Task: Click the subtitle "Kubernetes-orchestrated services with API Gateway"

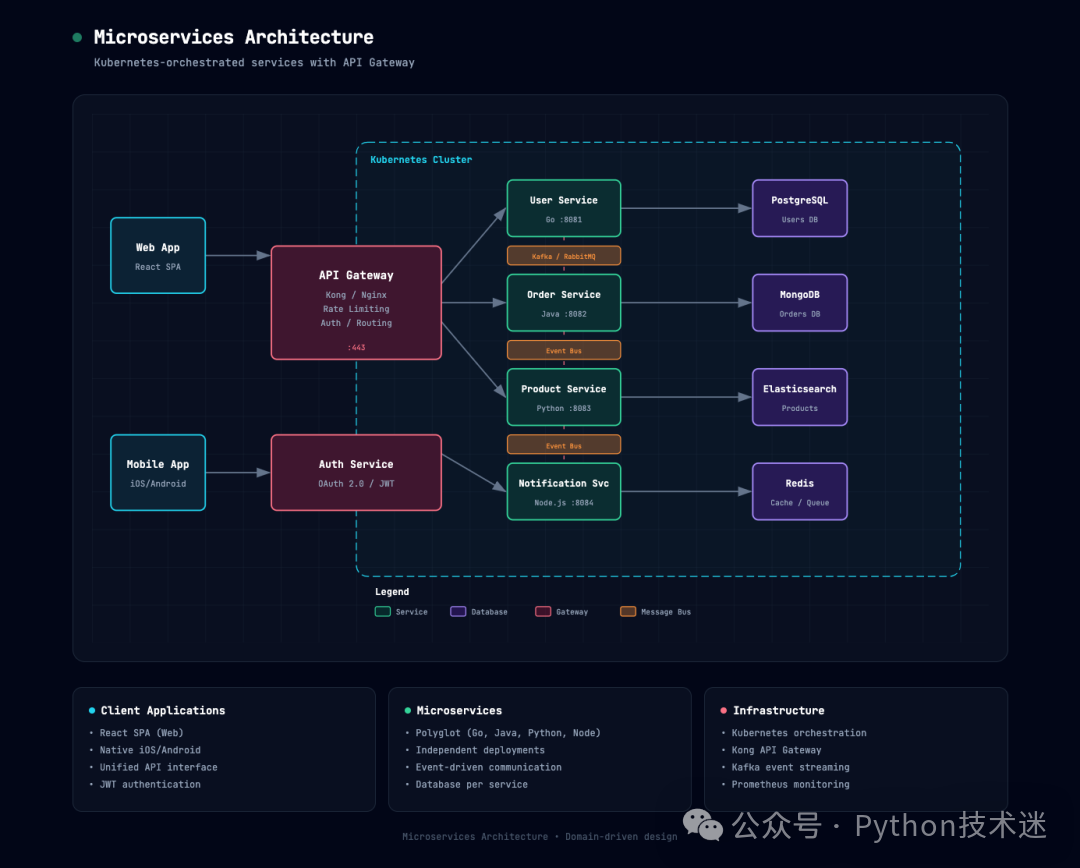Action: (x=254, y=63)
